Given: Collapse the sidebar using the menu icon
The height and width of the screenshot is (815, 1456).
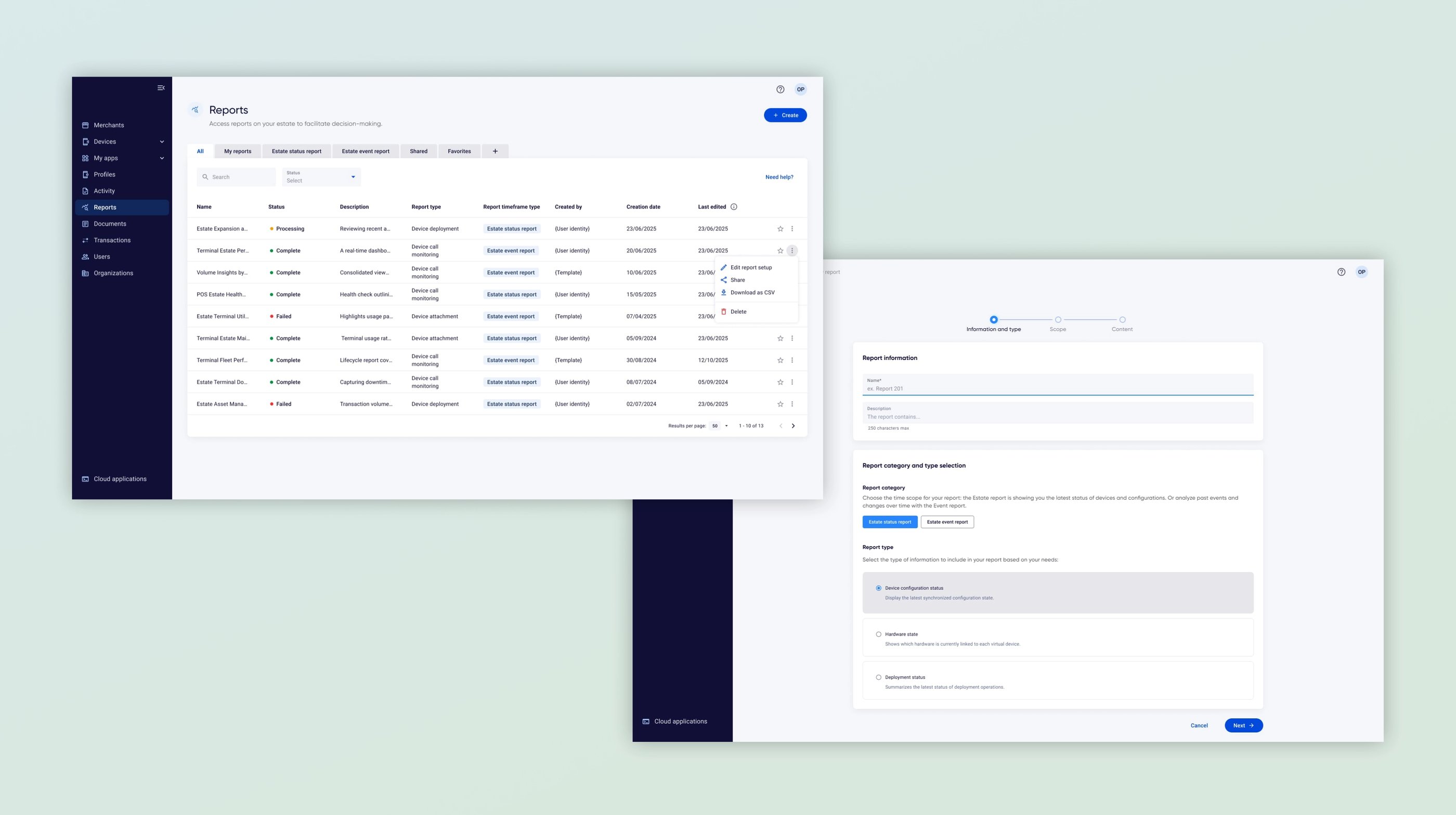Looking at the screenshot, I should coord(161,87).
